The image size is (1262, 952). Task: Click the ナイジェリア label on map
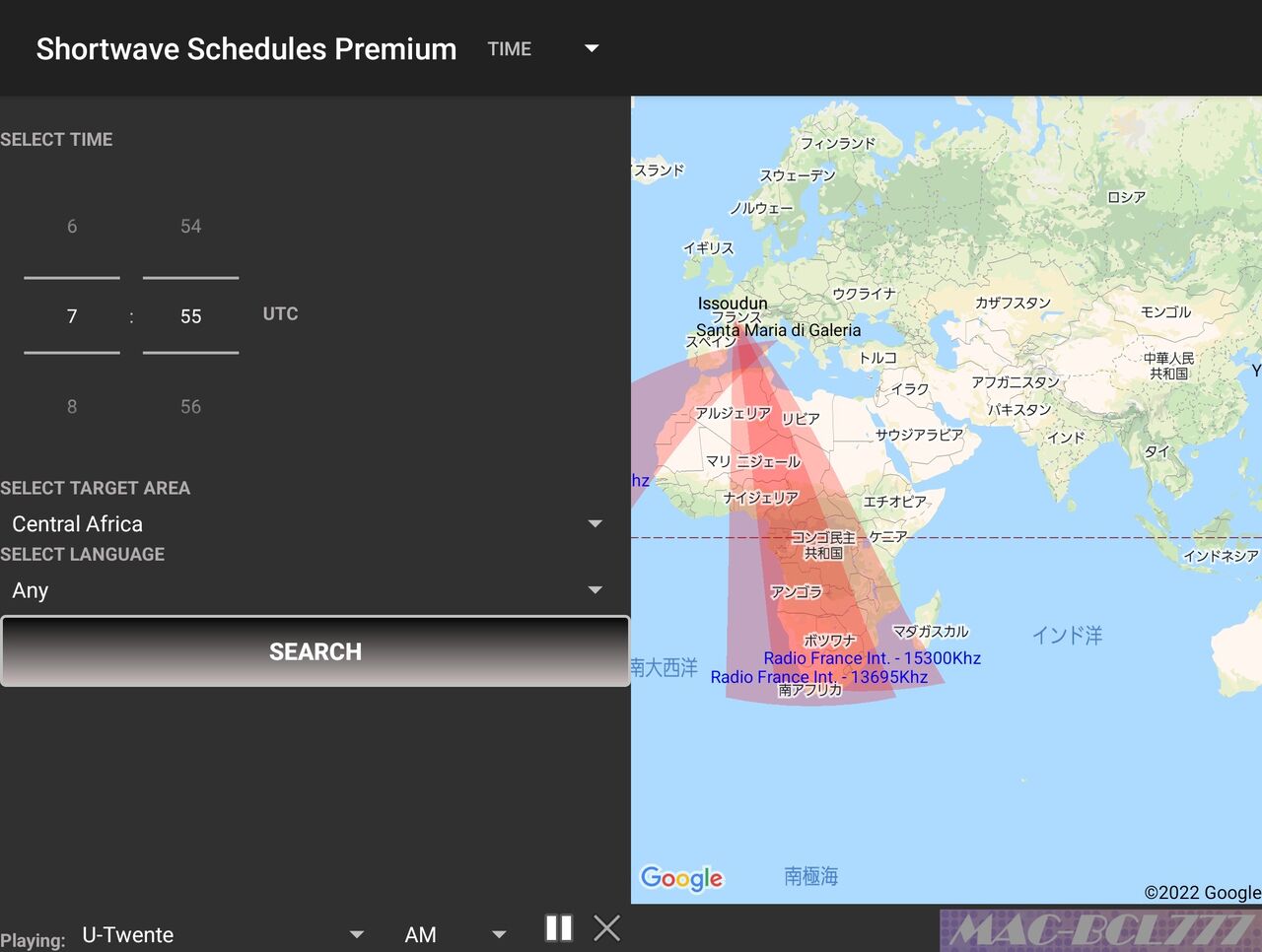coord(761,499)
